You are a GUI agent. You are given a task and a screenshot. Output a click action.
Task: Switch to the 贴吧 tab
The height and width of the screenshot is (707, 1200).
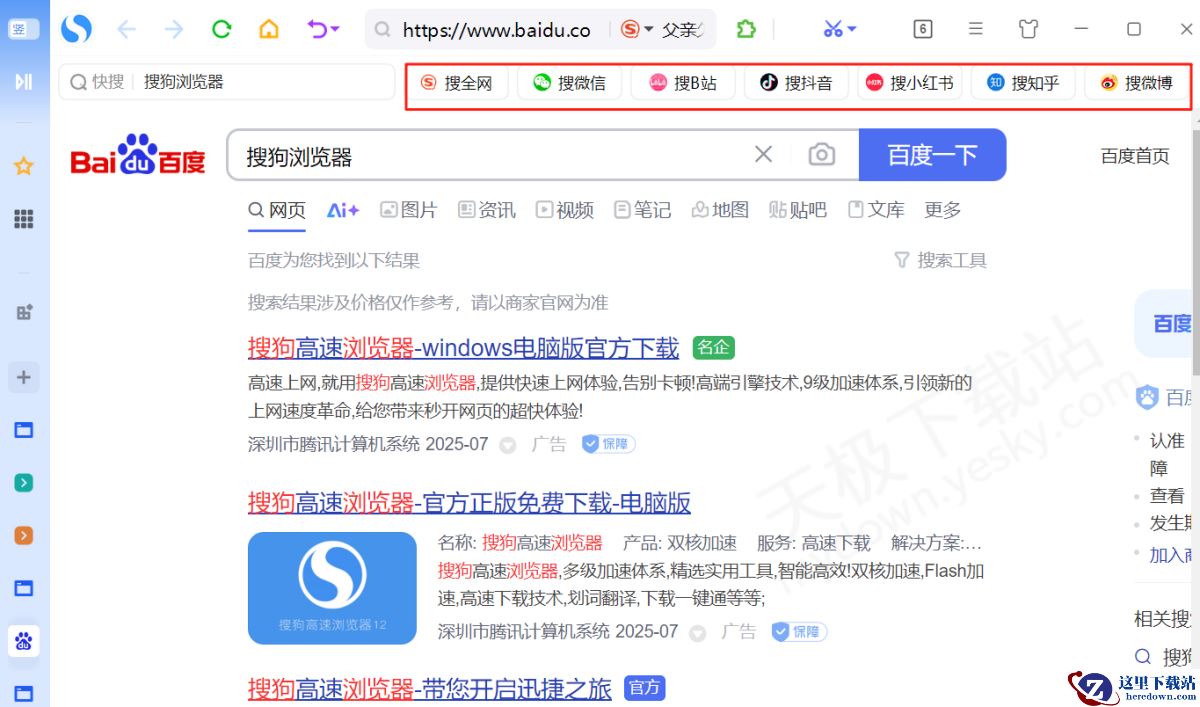798,210
